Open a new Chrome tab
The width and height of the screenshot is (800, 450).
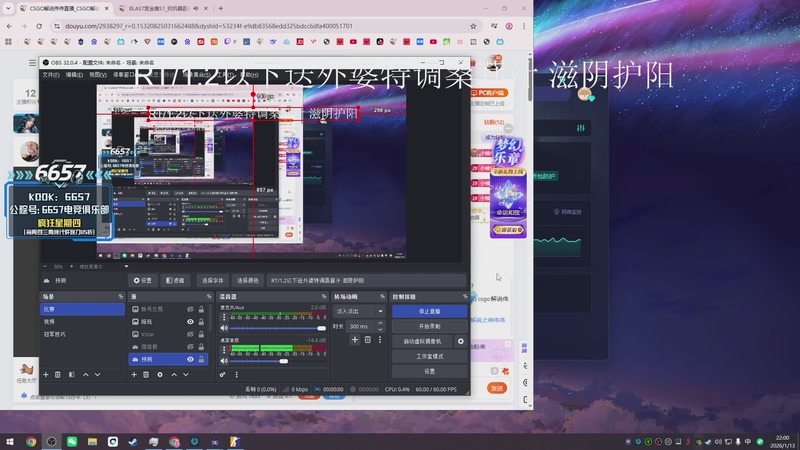(220, 8)
